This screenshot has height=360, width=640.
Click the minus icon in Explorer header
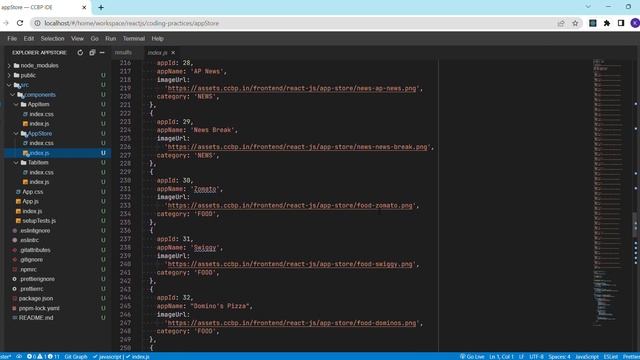(102, 53)
